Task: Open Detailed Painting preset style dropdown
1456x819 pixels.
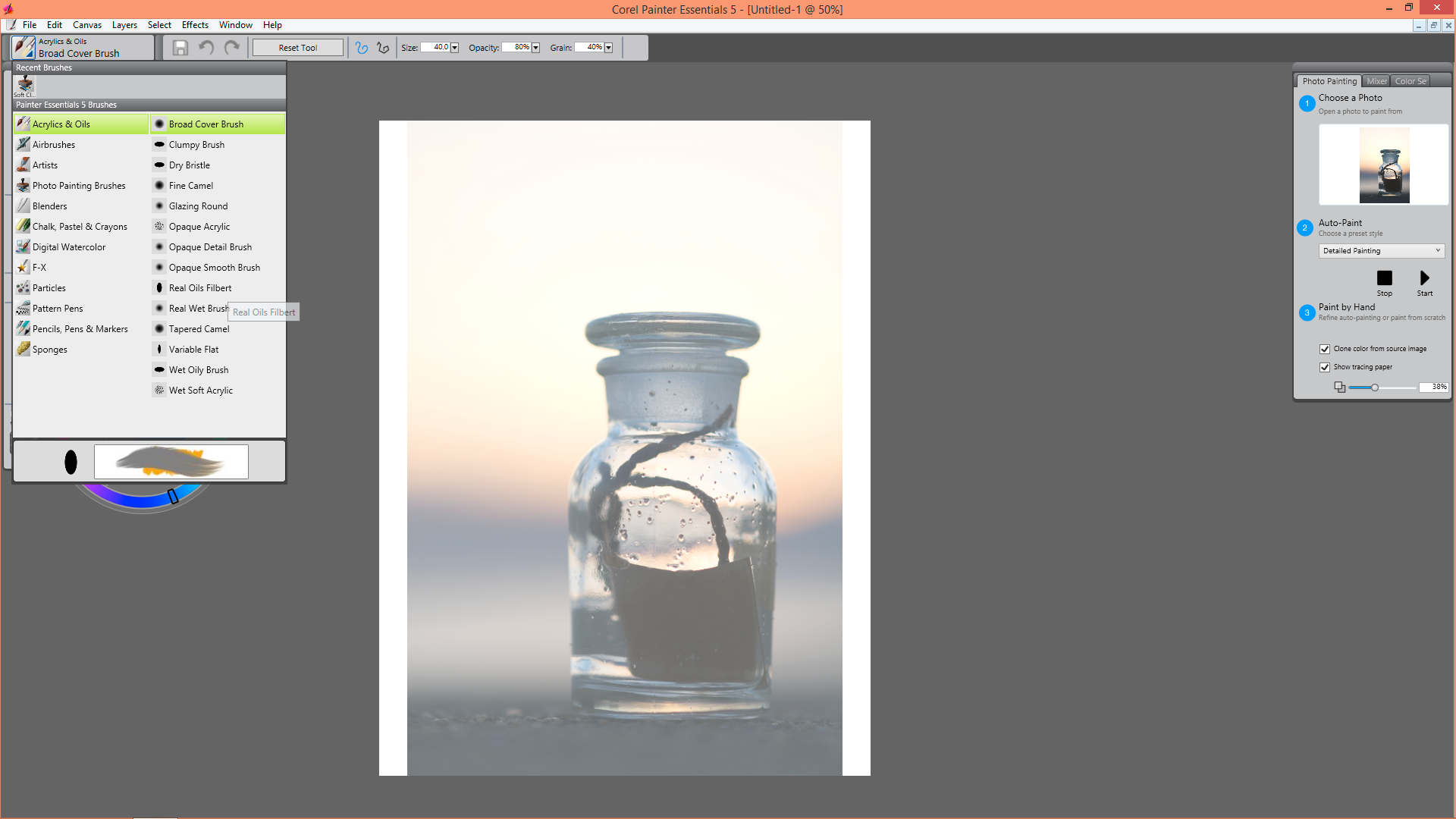Action: pos(1381,251)
